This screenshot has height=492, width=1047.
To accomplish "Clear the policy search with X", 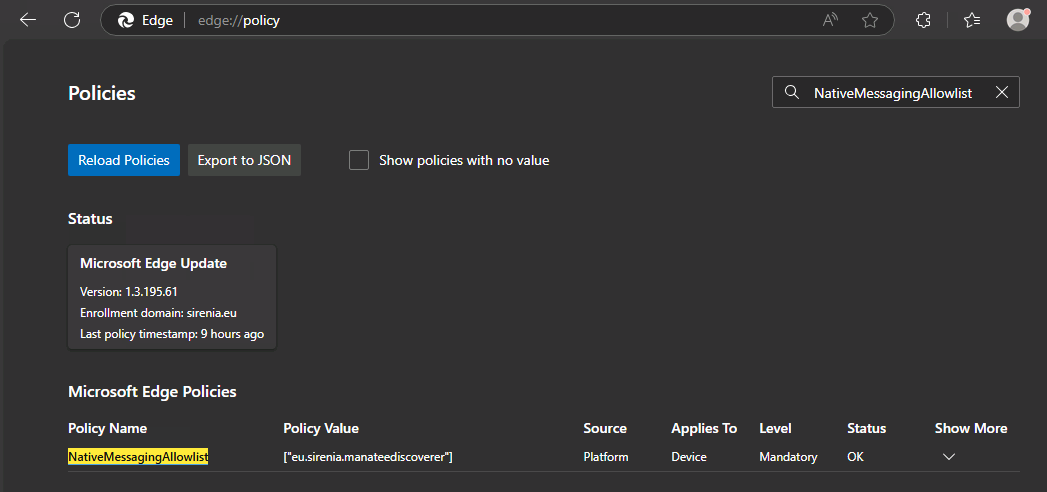I will 1002,93.
